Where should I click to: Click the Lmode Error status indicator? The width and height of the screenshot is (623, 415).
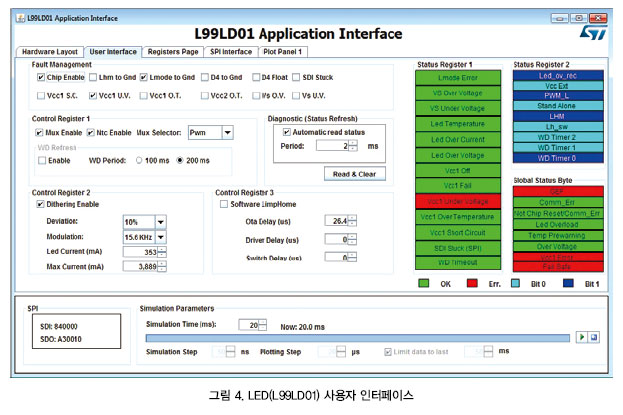(x=458, y=78)
